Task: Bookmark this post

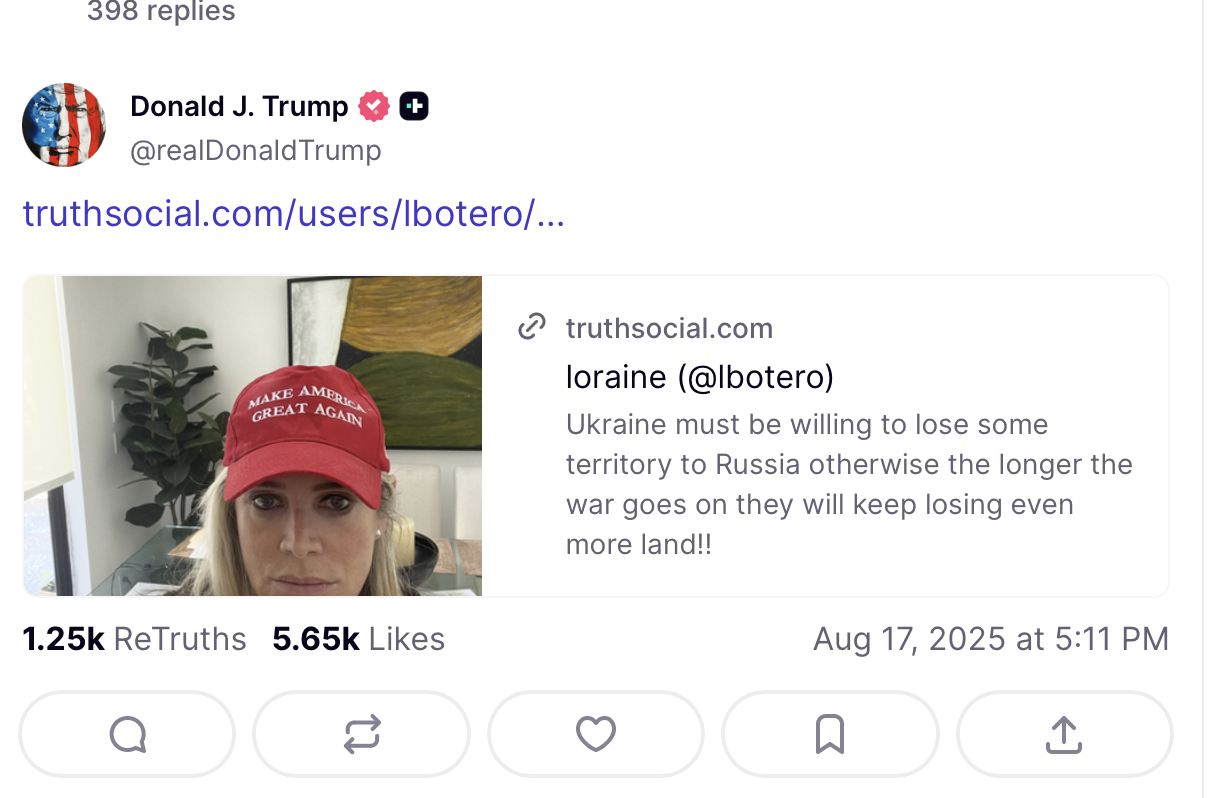Action: [x=830, y=735]
